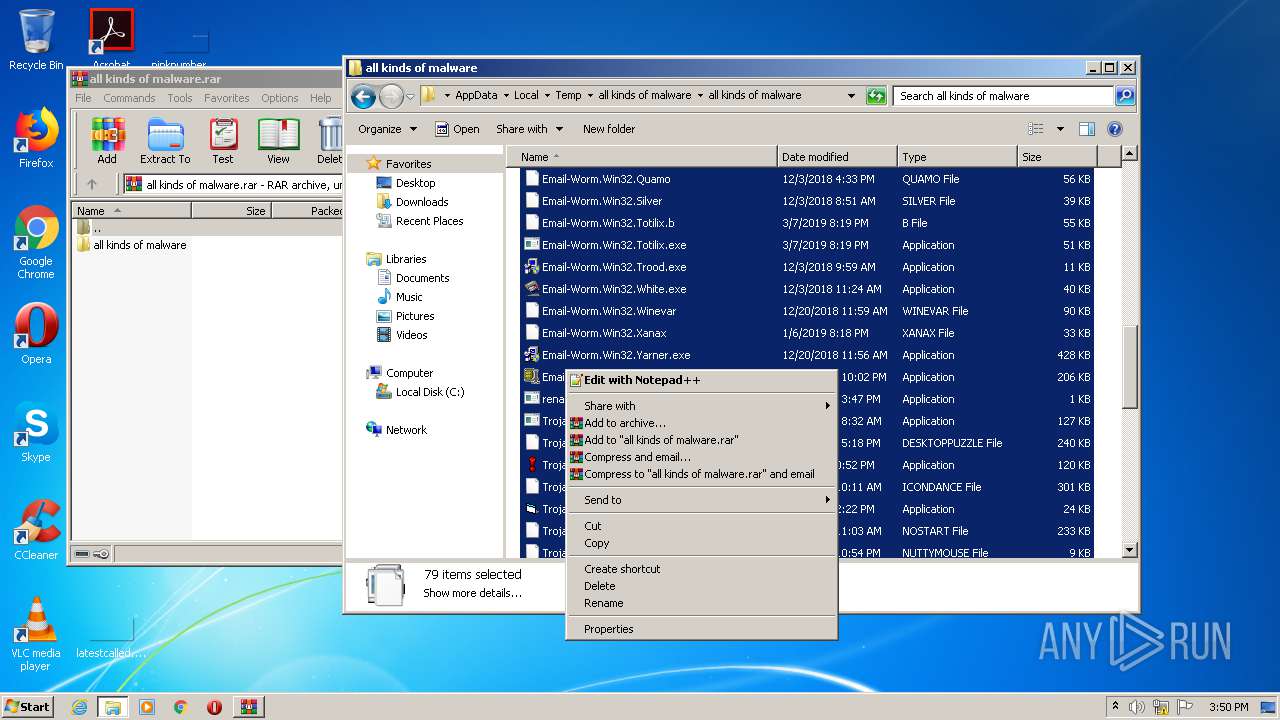
Task: Click New folder button
Action: click(609, 129)
